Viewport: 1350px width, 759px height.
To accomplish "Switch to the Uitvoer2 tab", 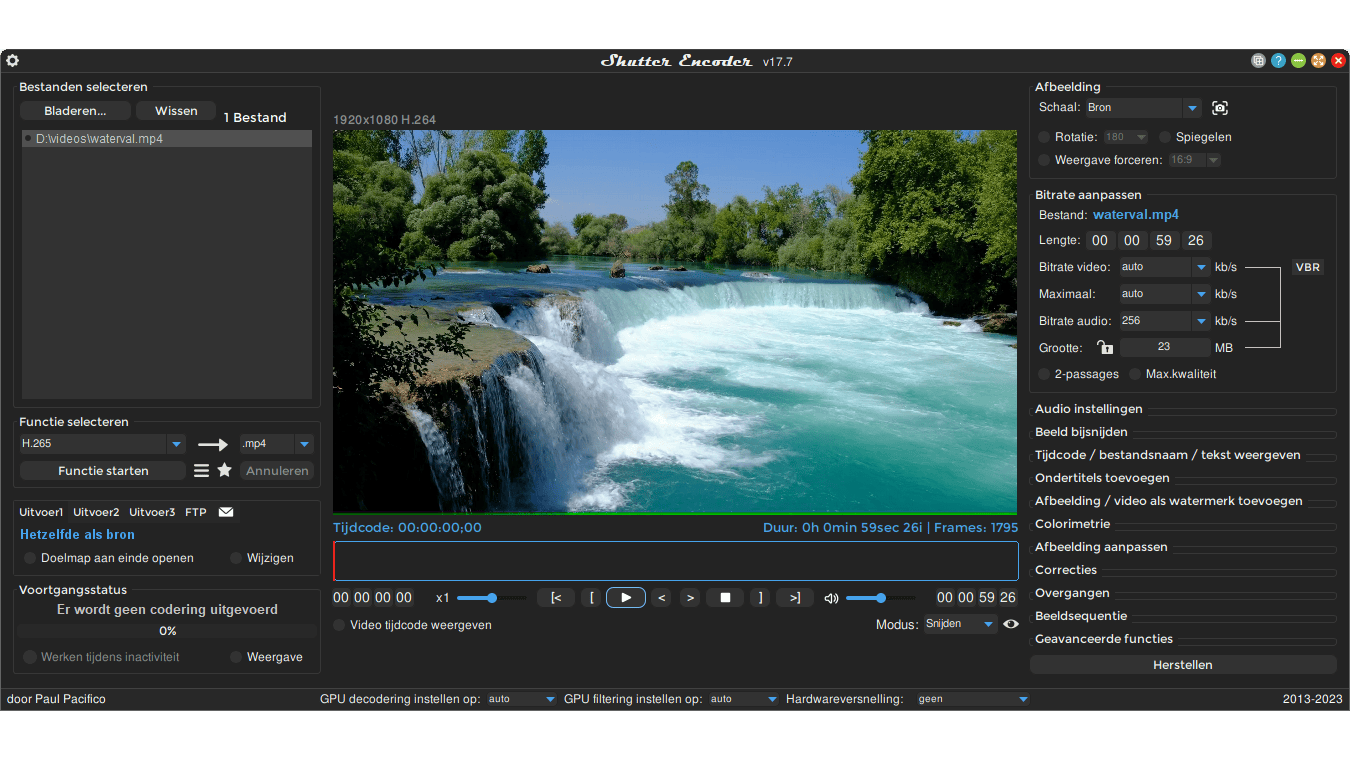I will tap(96, 512).
